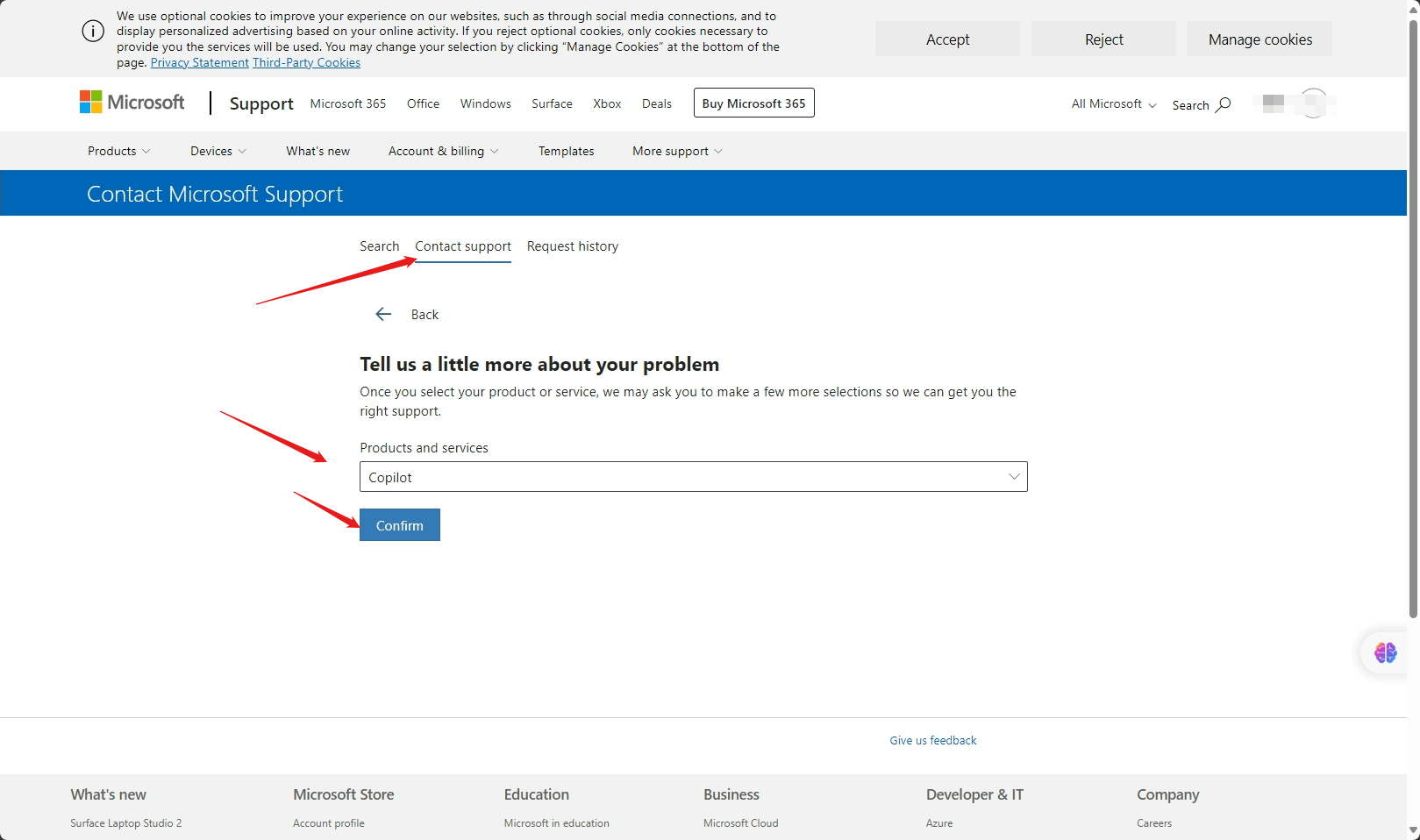Select the Contact support tab

pos(463,246)
